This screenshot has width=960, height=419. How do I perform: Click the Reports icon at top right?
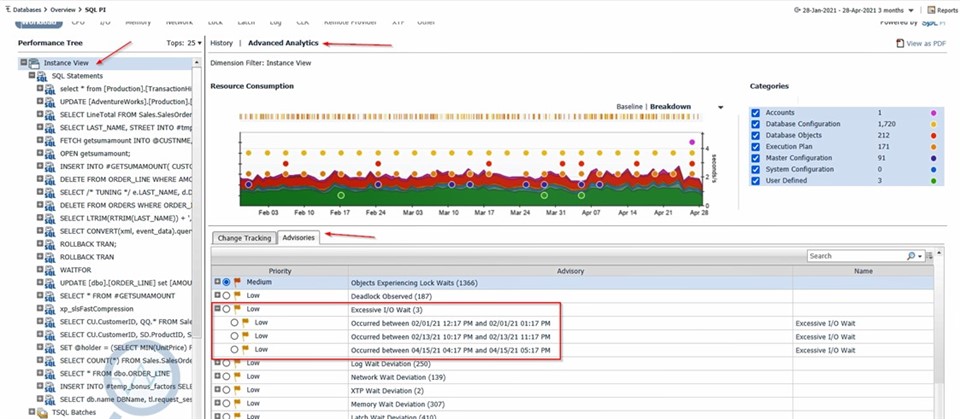click(x=932, y=10)
